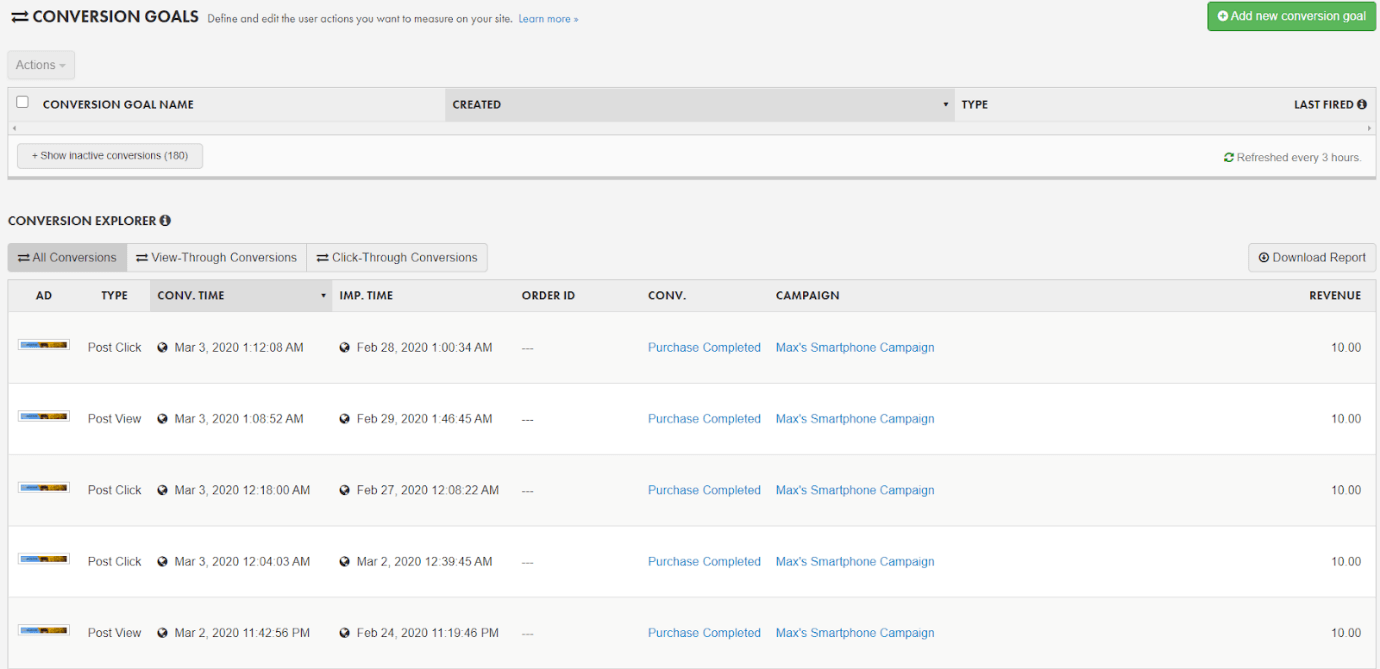Click Post View type in 11:42:56 PM row
1380x669 pixels.
click(115, 633)
